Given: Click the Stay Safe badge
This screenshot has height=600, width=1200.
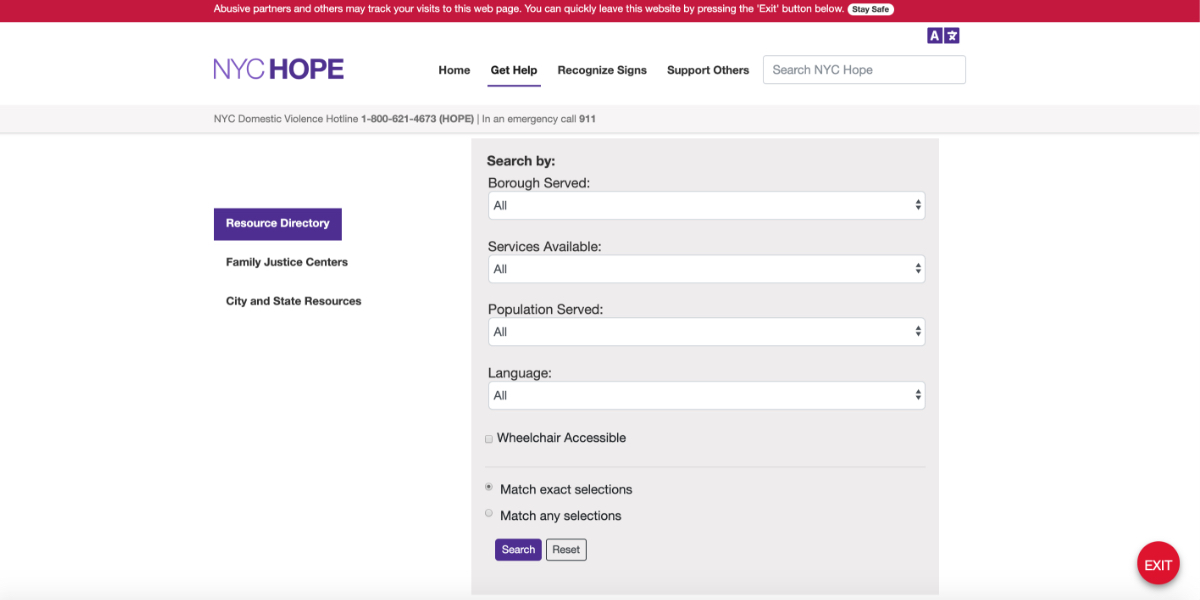Looking at the screenshot, I should coord(870,9).
